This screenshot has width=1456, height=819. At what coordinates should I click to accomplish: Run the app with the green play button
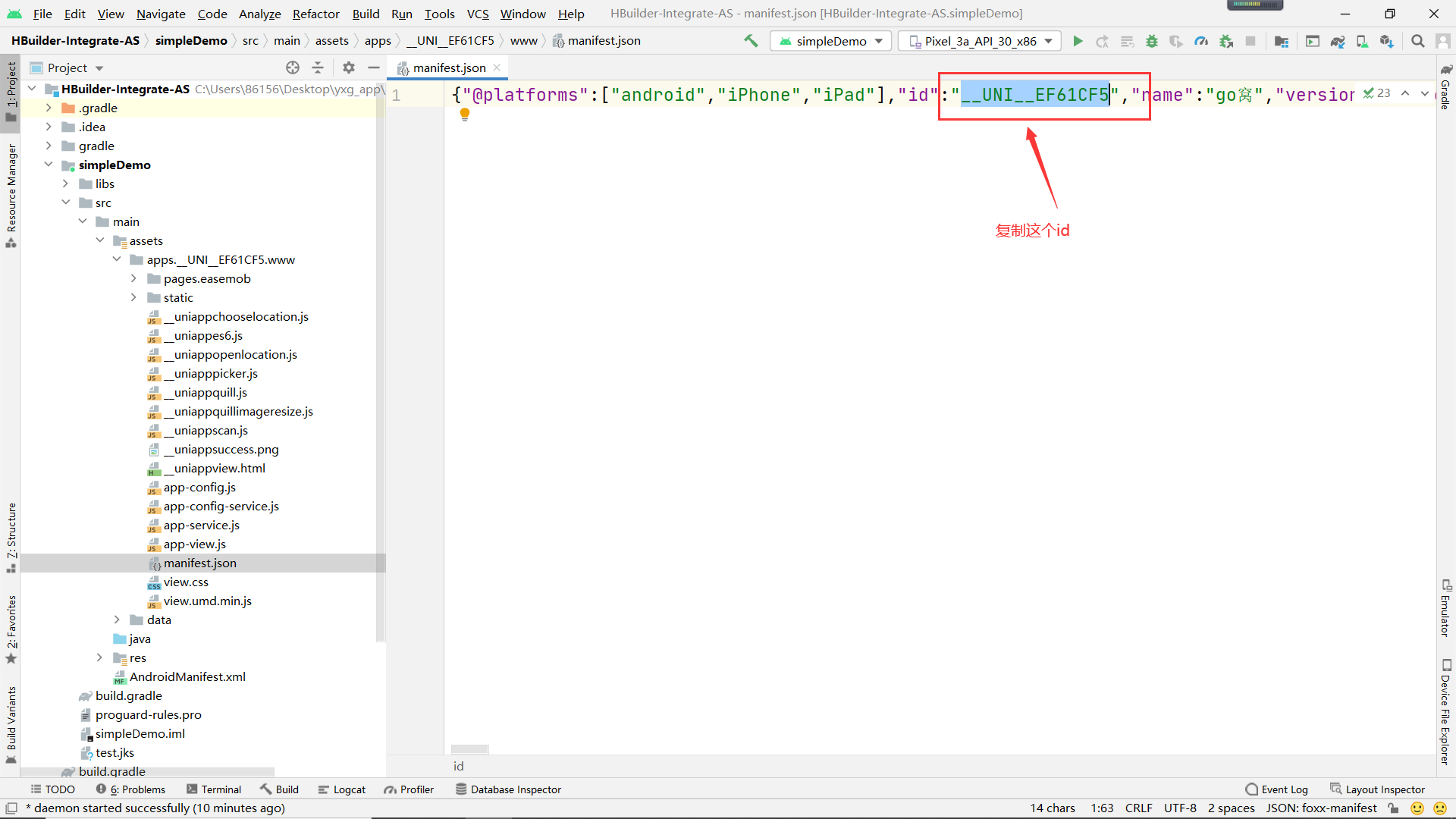(1078, 41)
